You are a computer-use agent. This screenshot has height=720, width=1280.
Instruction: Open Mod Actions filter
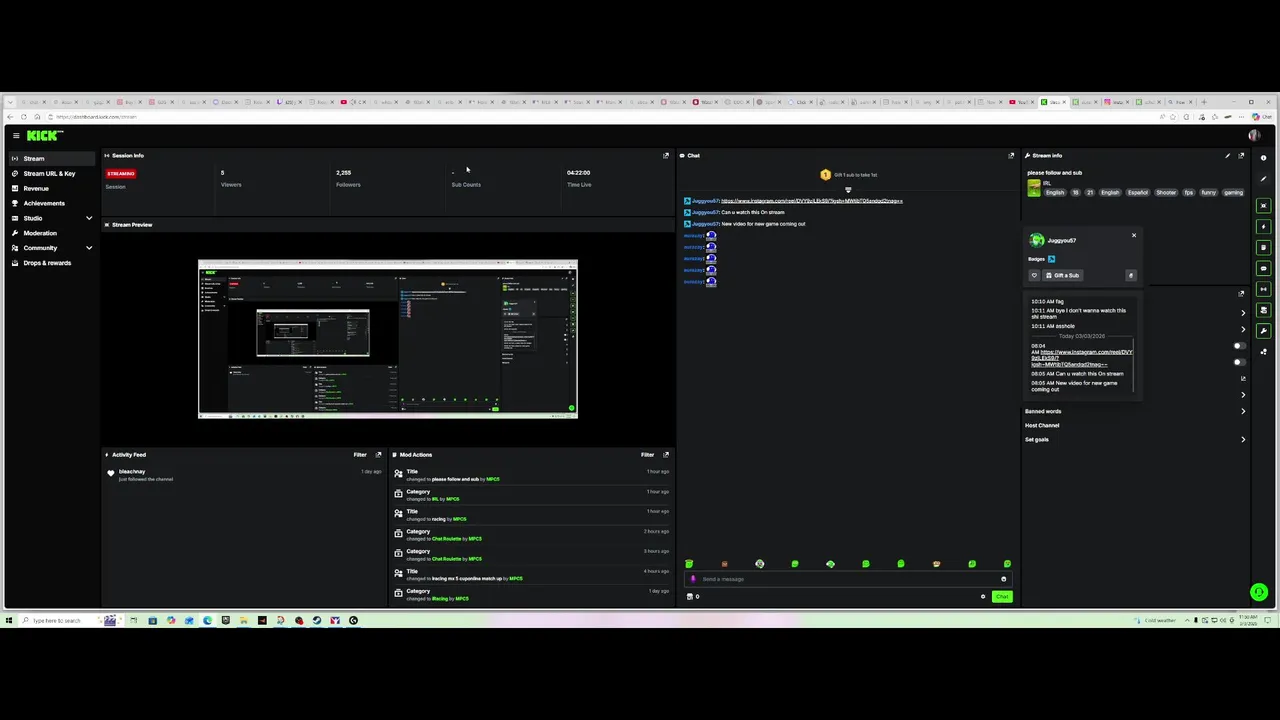click(x=647, y=455)
